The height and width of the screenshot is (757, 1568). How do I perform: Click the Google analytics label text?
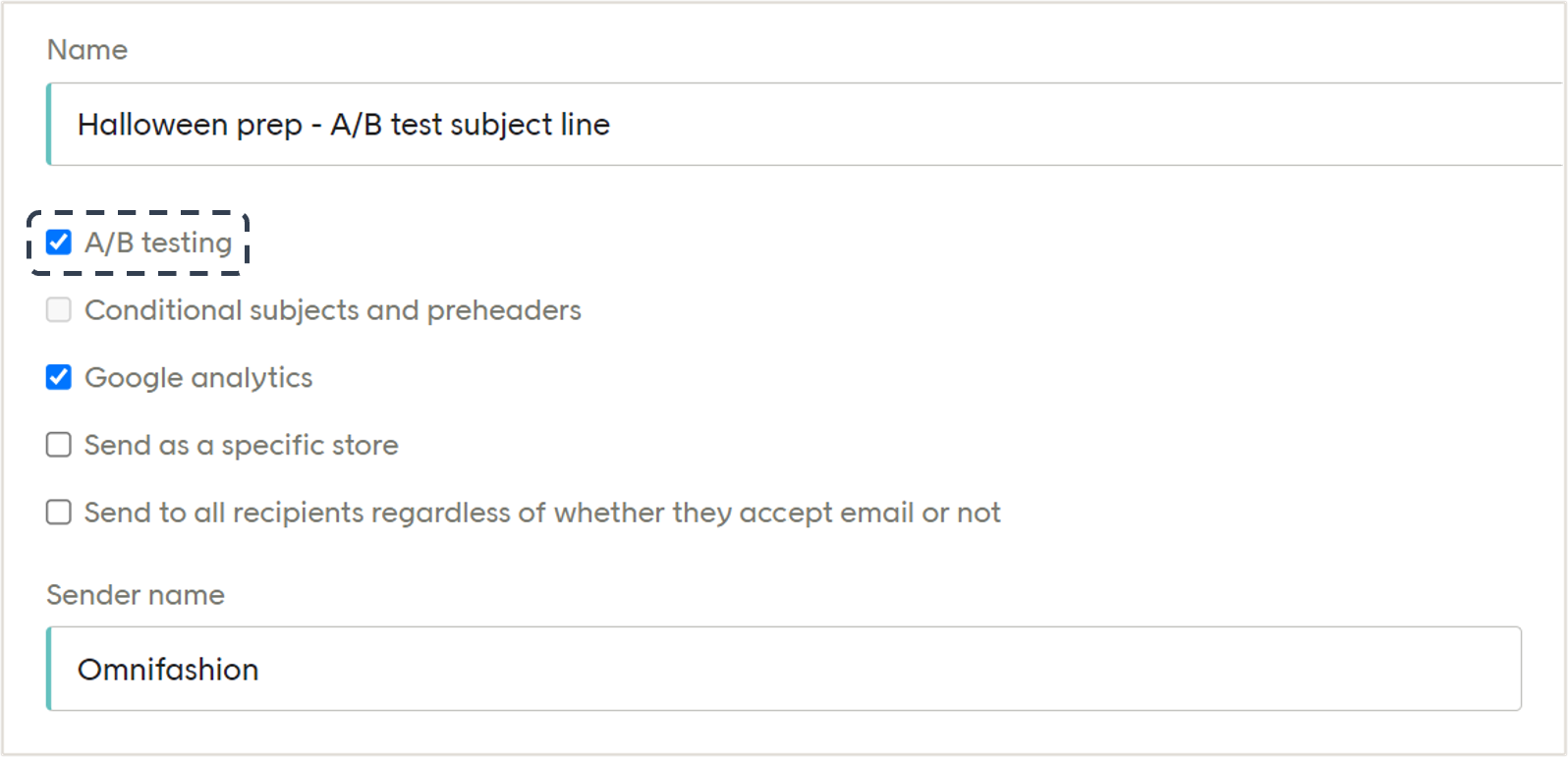[198, 377]
